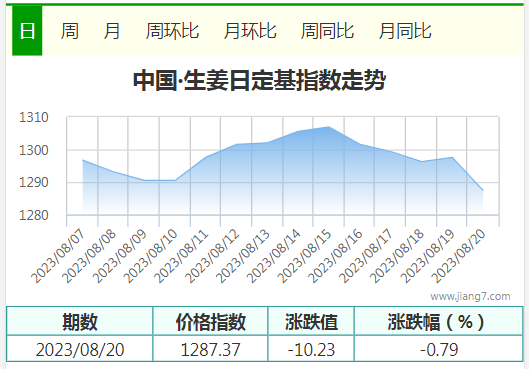Click table cell 2023/08/20
529x369 pixels.
point(80,349)
